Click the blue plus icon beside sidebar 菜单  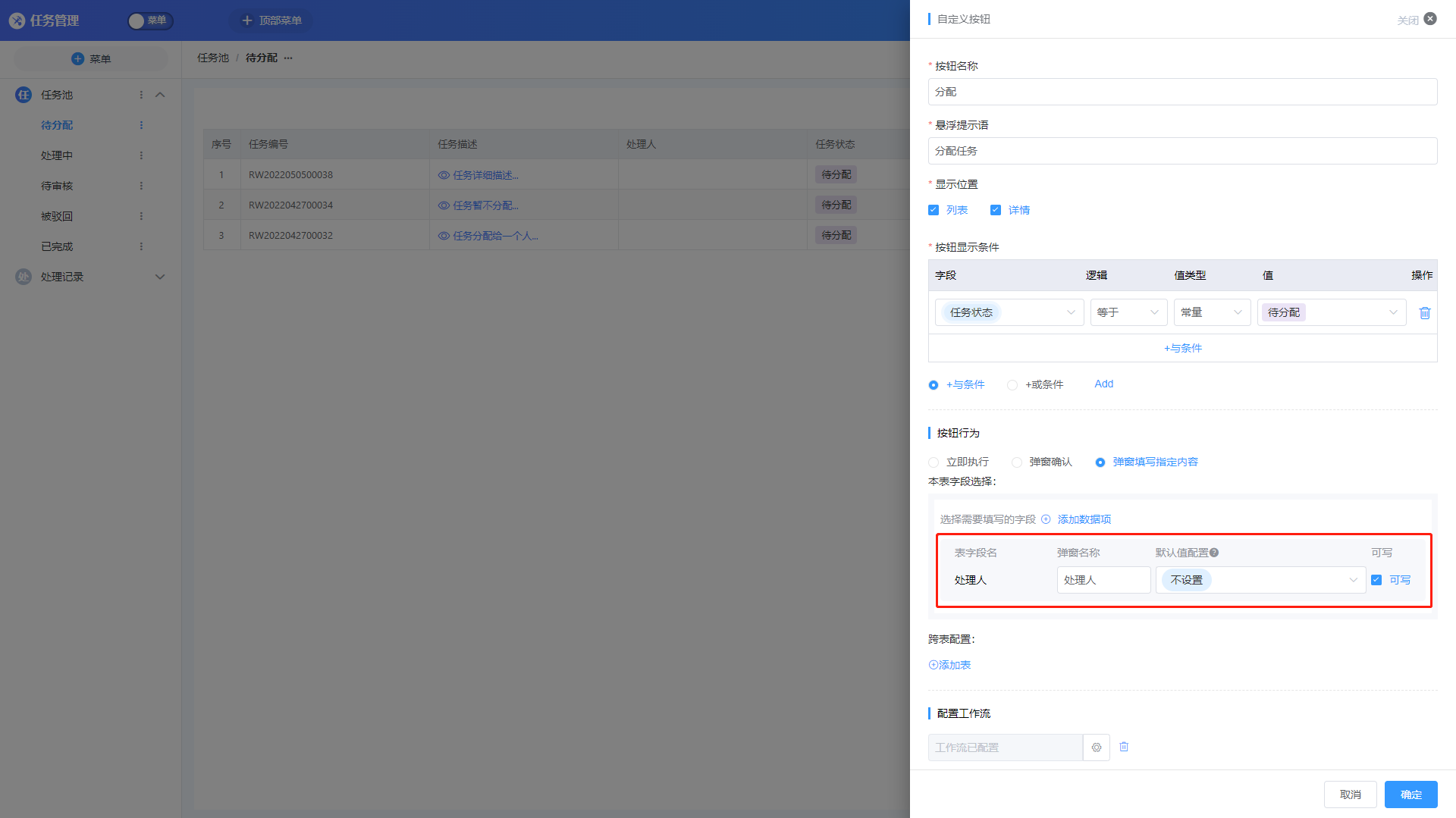pos(77,58)
